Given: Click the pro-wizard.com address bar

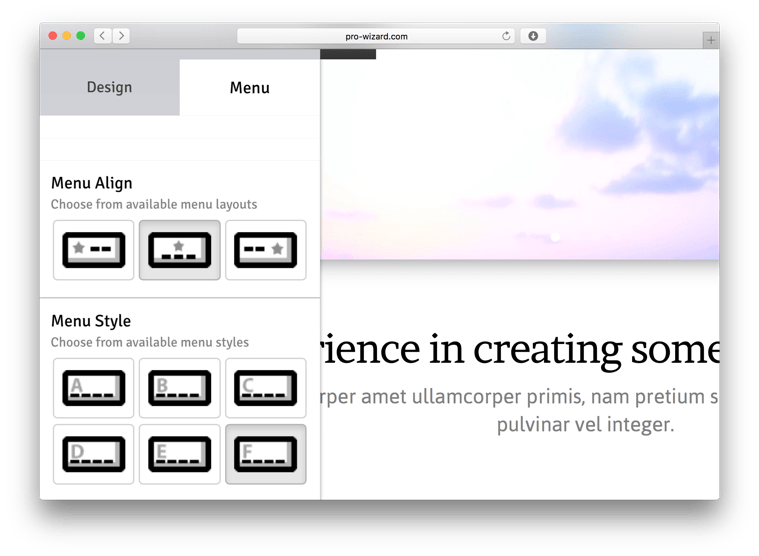Looking at the screenshot, I should point(376,36).
